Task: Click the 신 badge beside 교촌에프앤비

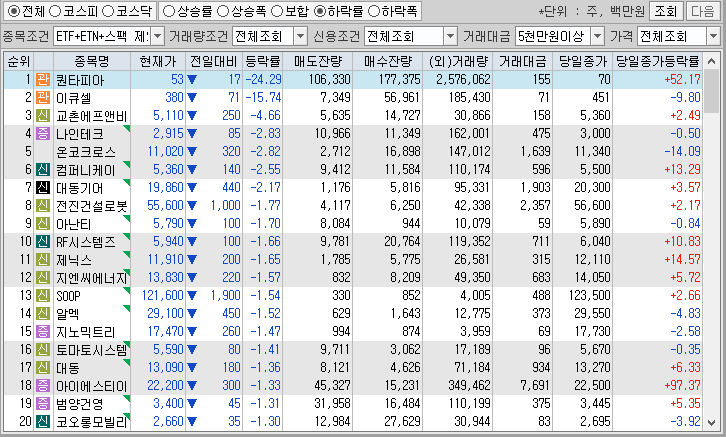Action: tap(43, 115)
